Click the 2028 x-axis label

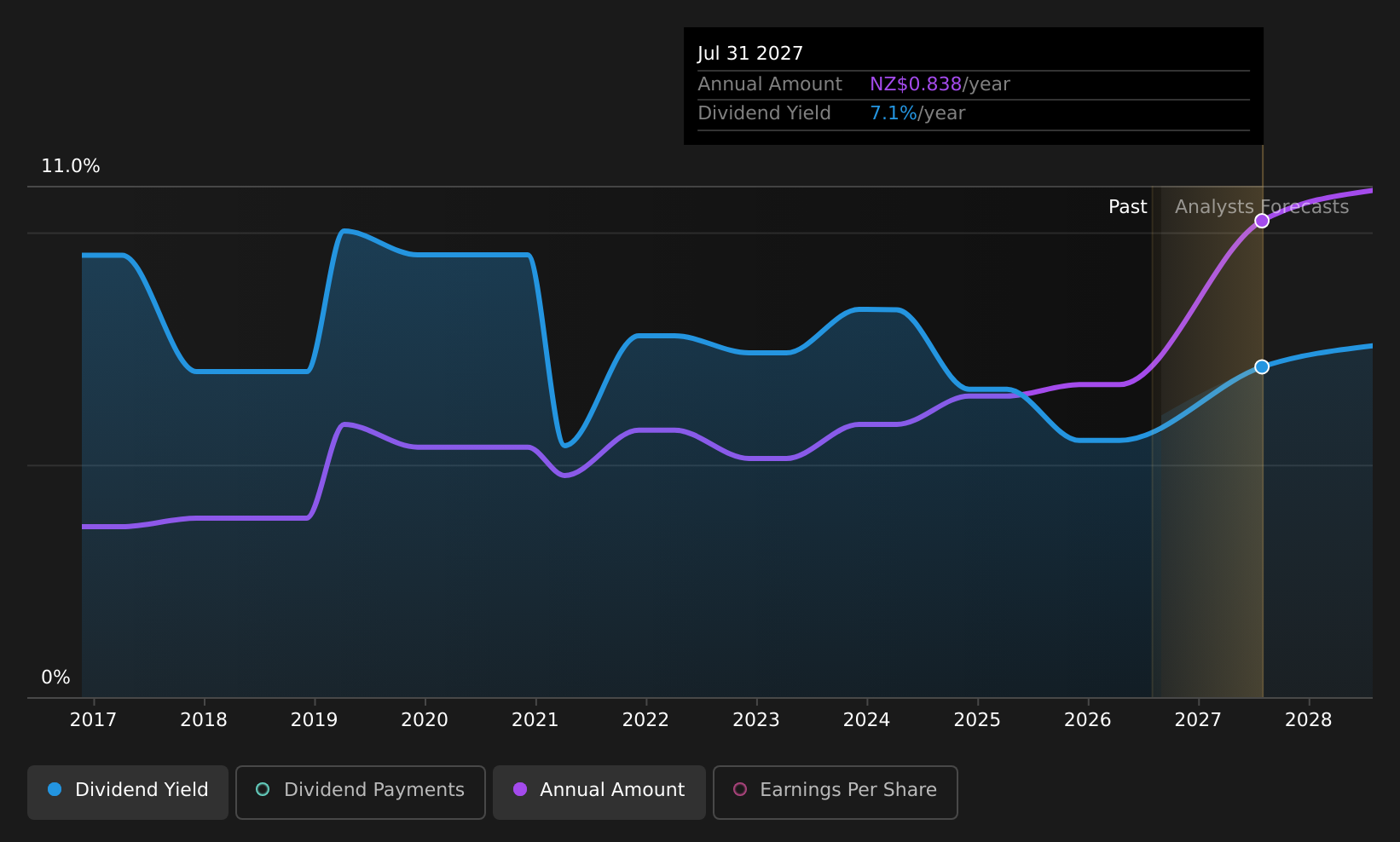click(1309, 720)
